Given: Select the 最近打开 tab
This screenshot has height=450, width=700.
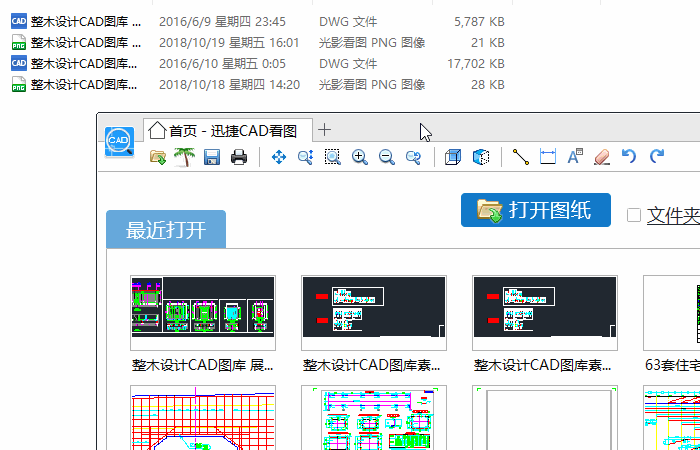Looking at the screenshot, I should pos(166,229).
